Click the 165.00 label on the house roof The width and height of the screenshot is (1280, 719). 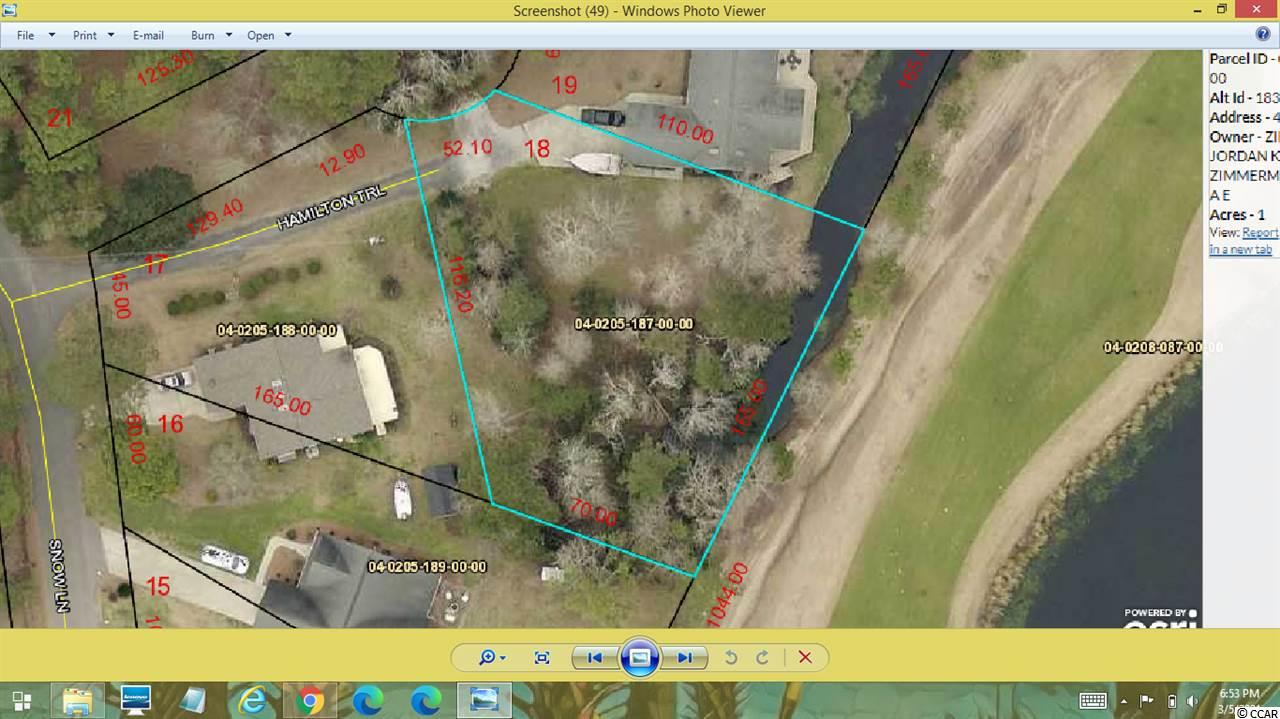coord(282,402)
